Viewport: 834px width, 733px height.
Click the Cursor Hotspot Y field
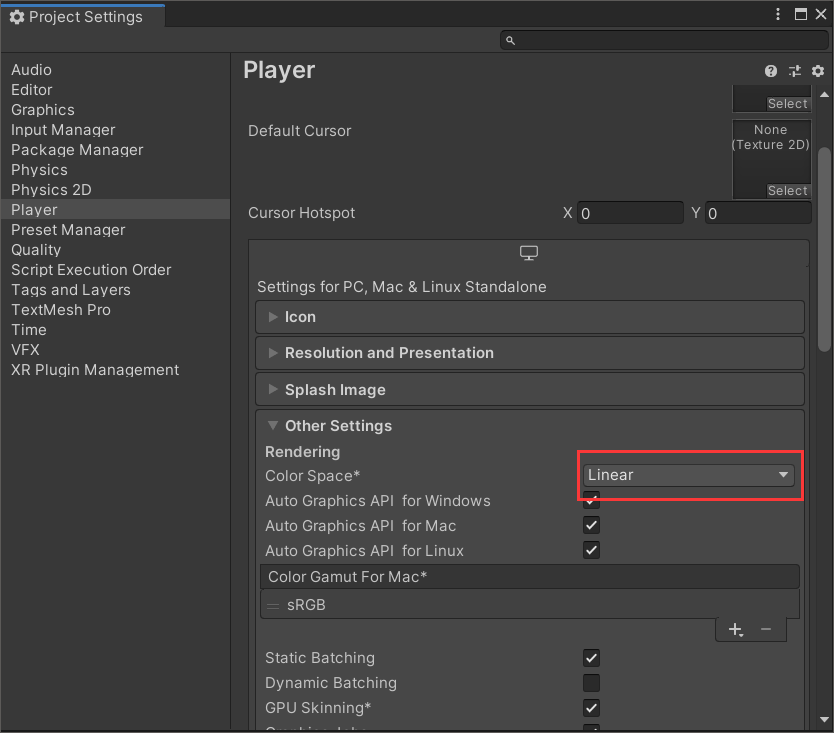pyautogui.click(x=758, y=213)
